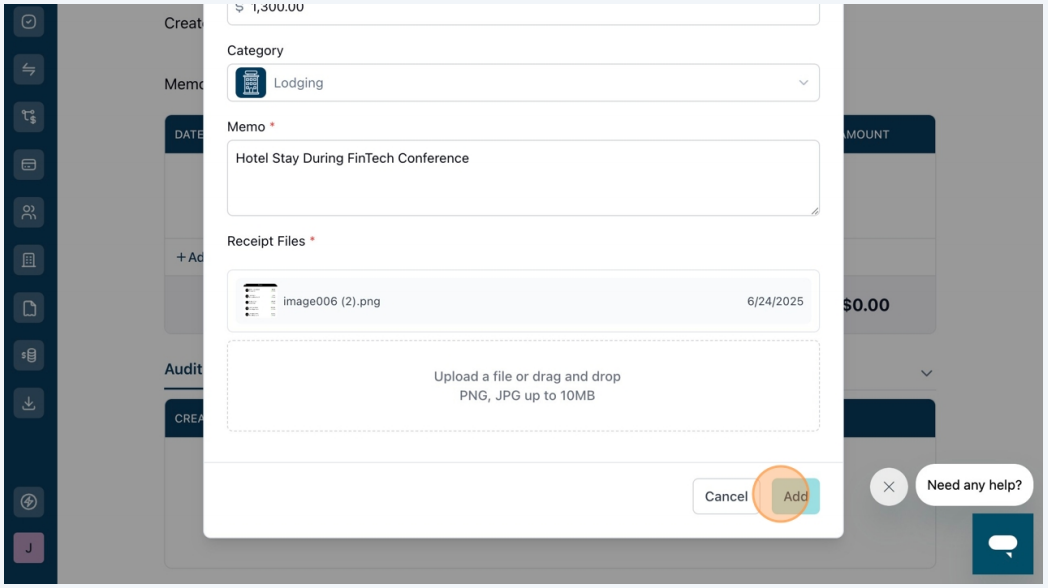Viewport: 1048px width, 588px height.
Task: Open the transfers arrows sidebar icon
Action: click(x=29, y=69)
